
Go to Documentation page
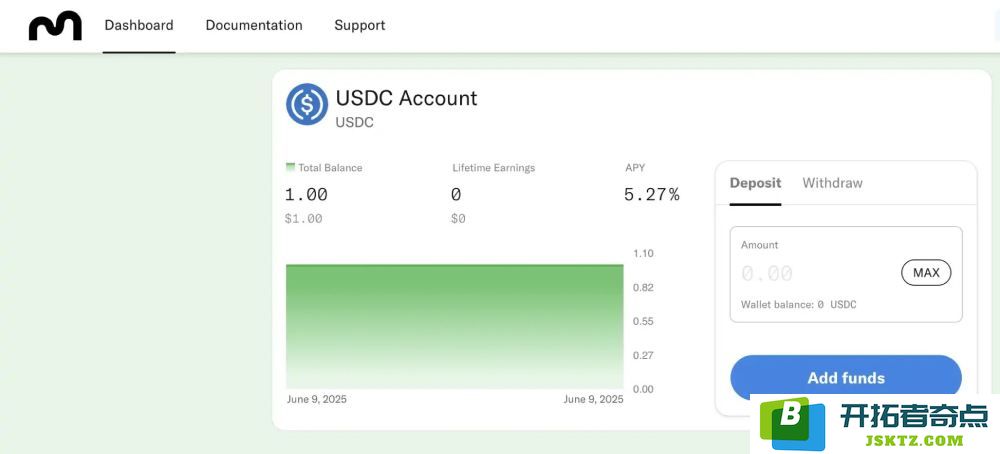click(x=254, y=26)
